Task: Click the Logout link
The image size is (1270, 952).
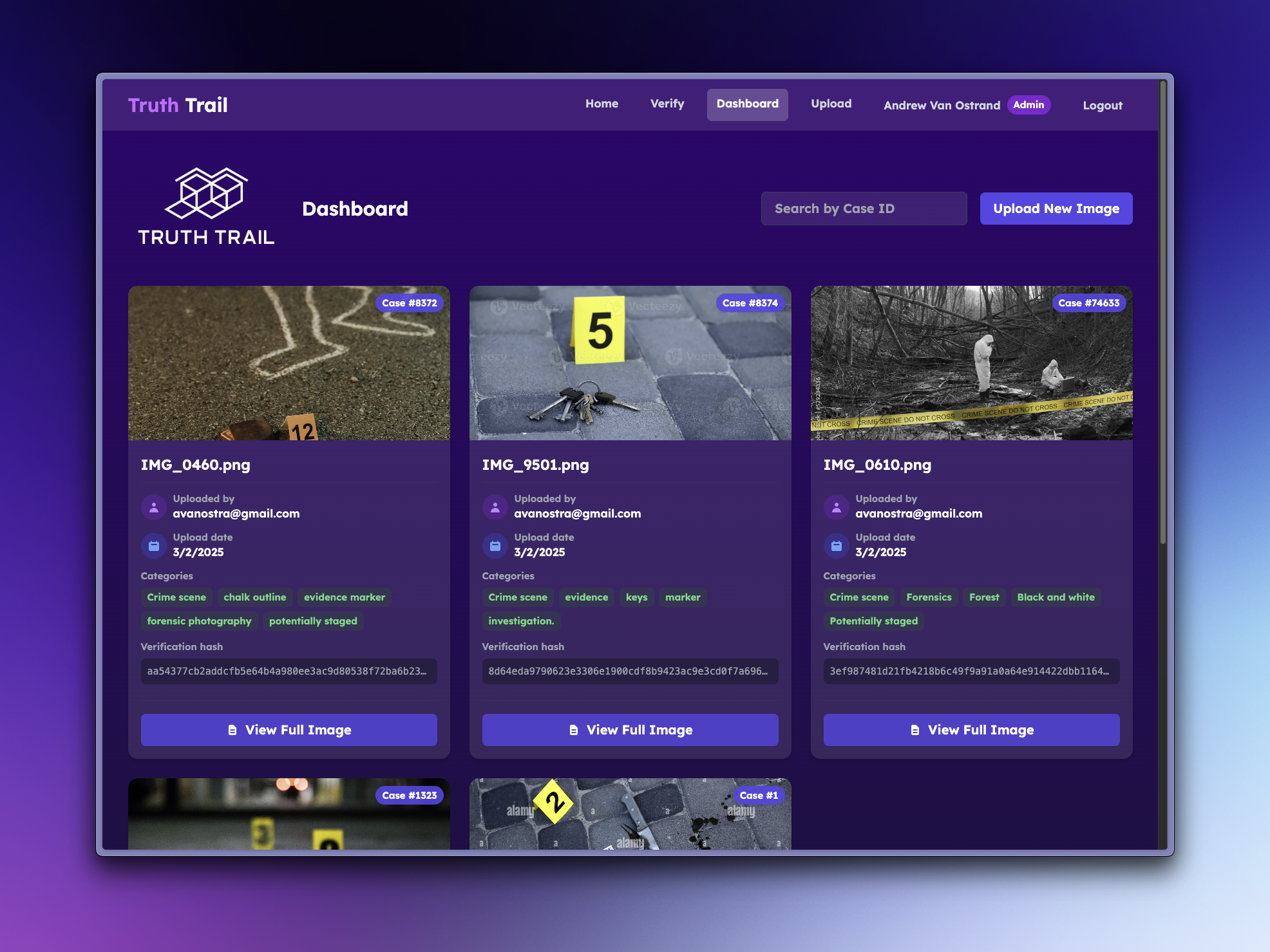Action: pos(1102,106)
